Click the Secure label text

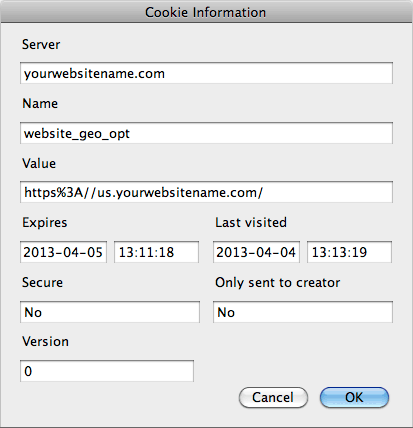tap(42, 282)
